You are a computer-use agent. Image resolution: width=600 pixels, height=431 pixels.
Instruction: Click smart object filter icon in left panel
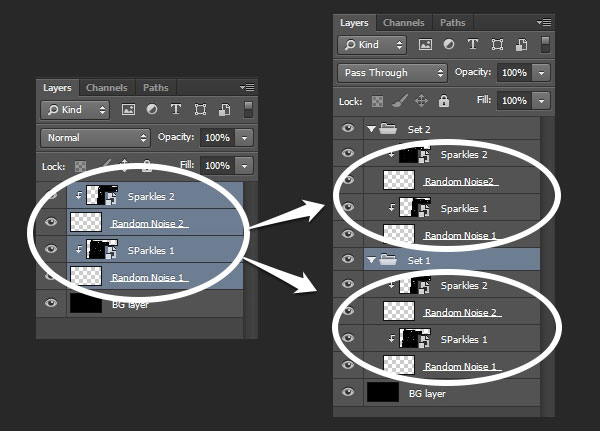(224, 110)
